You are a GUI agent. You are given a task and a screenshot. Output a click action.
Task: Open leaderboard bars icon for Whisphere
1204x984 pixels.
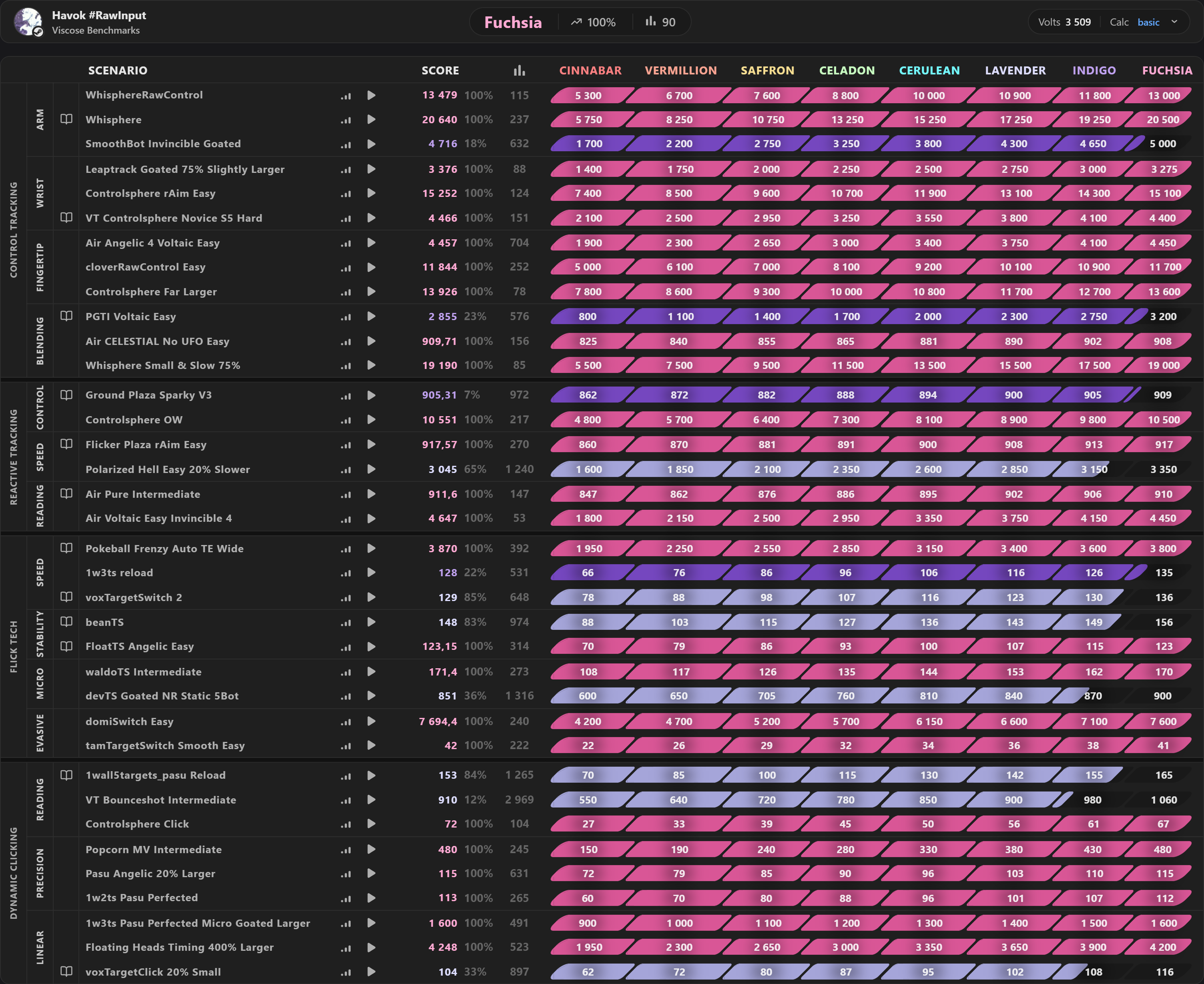click(346, 120)
